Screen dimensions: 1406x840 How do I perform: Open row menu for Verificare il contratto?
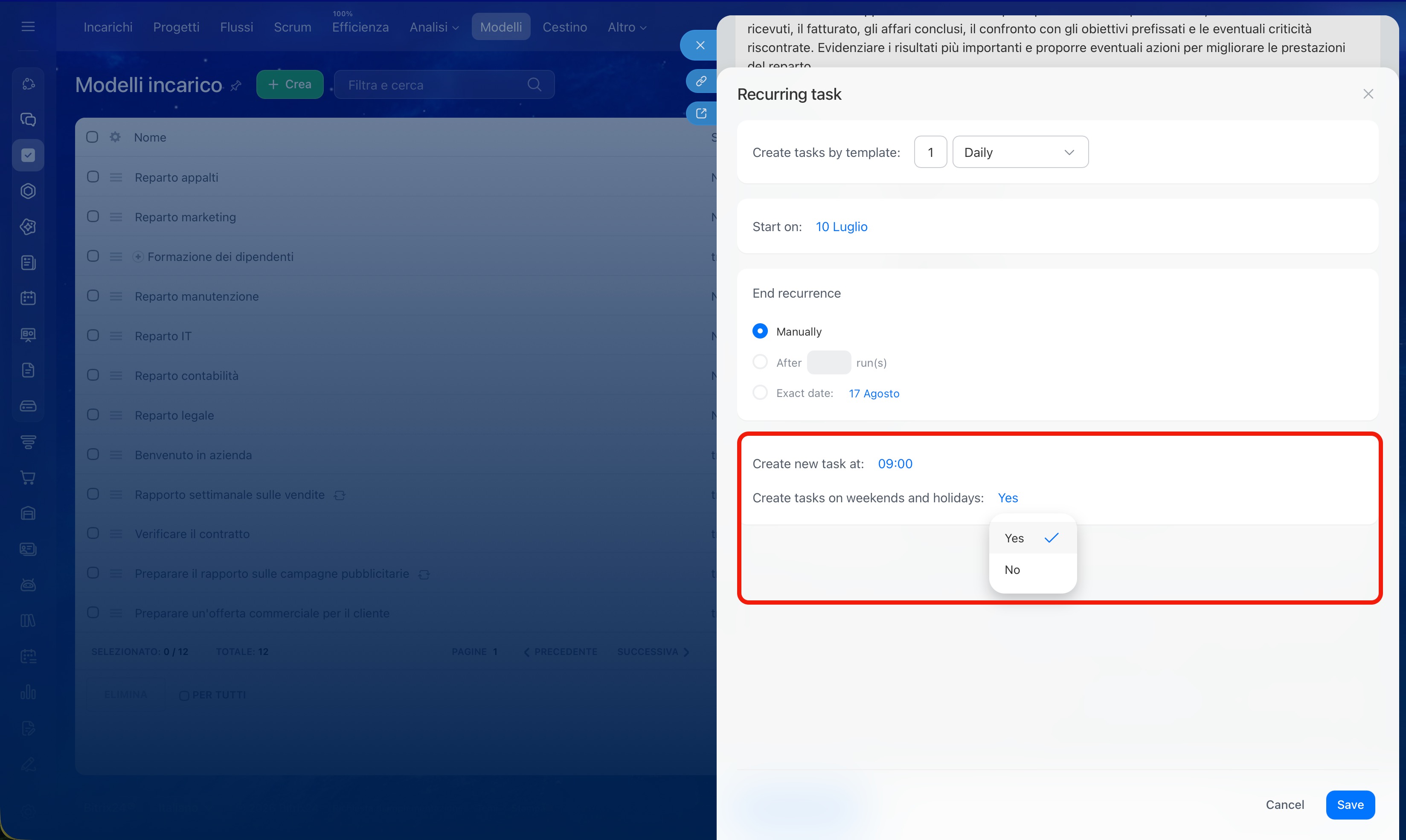pyautogui.click(x=116, y=534)
